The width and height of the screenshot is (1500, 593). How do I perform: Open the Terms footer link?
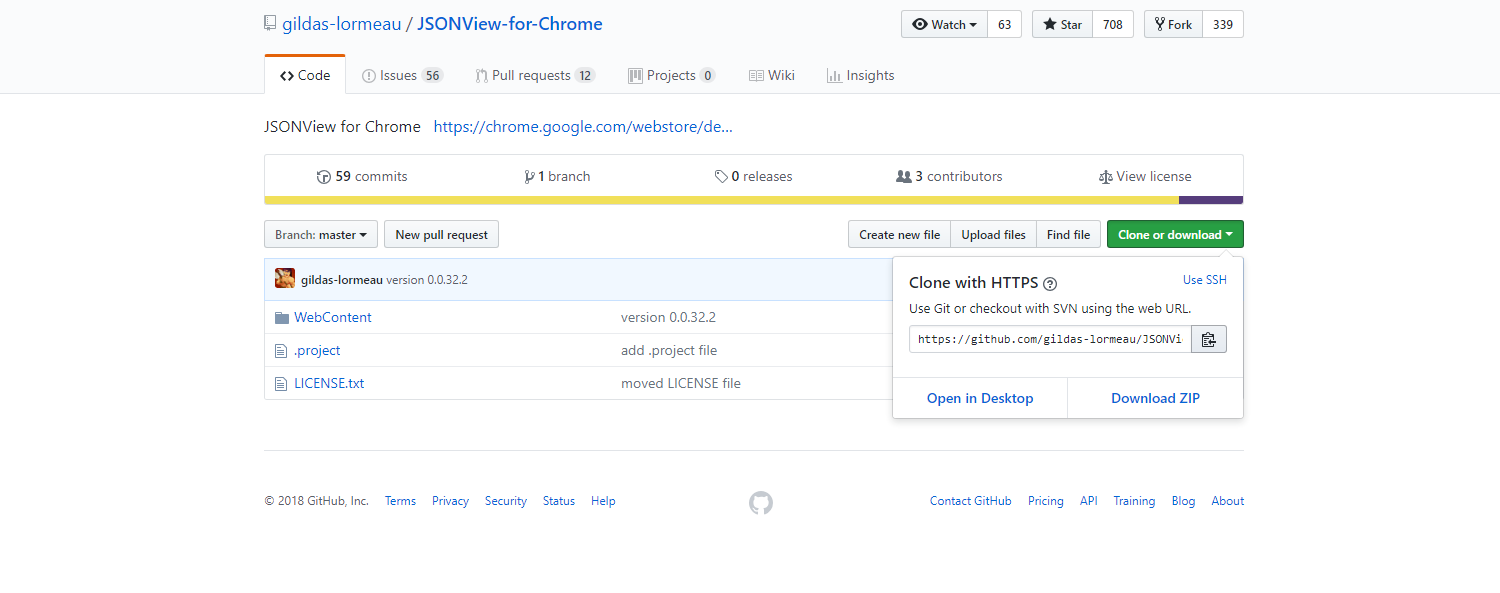pos(400,501)
